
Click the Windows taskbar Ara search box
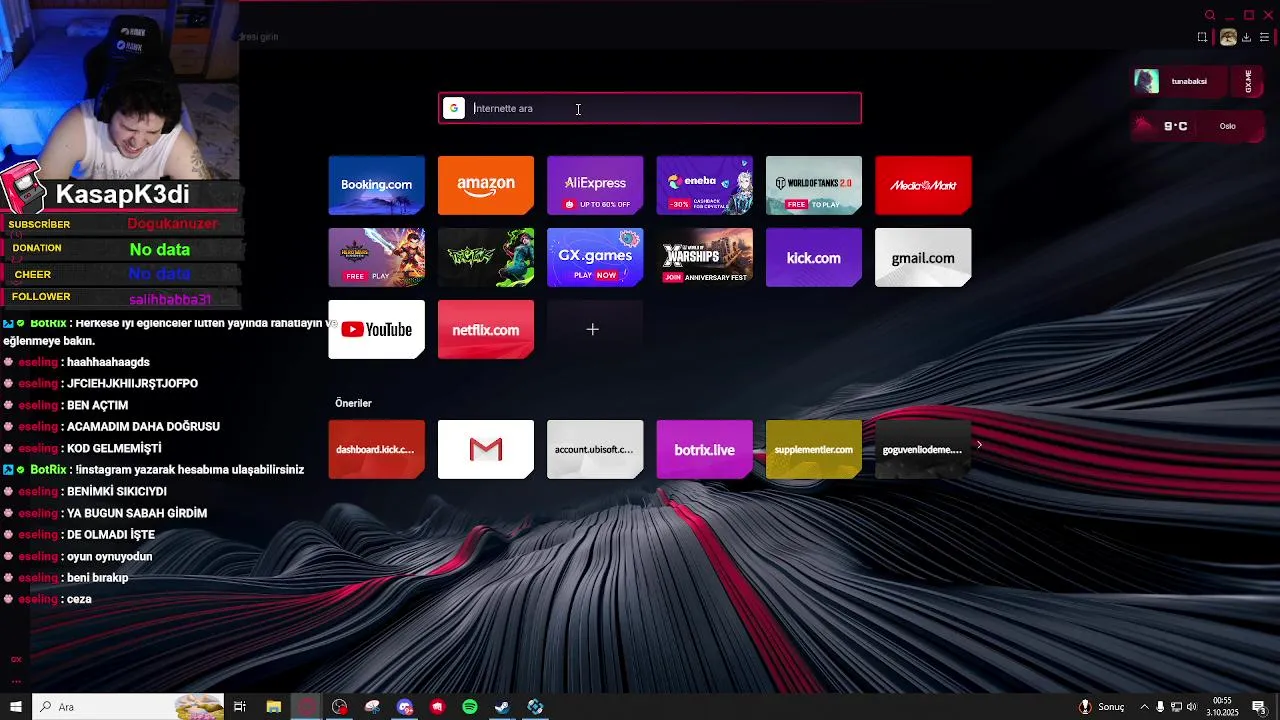pyautogui.click(x=128, y=707)
